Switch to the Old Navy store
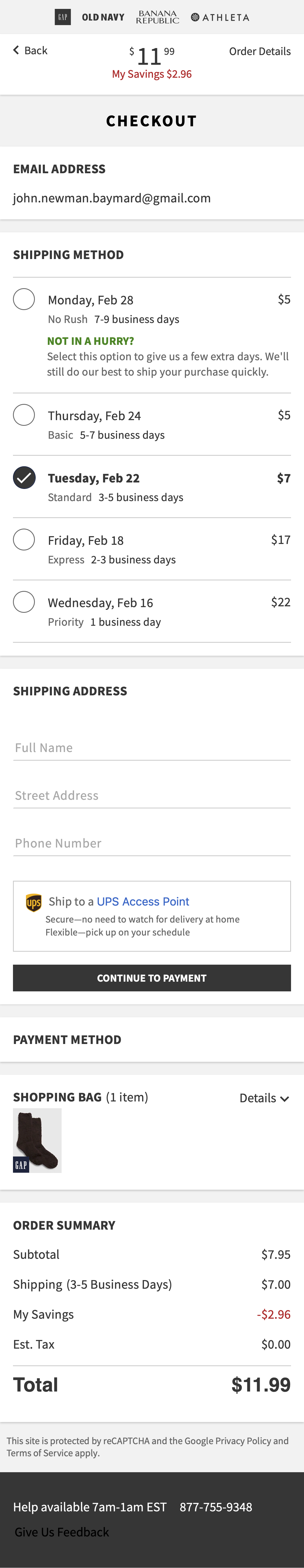Image resolution: width=304 pixels, height=1568 pixels. point(103,17)
